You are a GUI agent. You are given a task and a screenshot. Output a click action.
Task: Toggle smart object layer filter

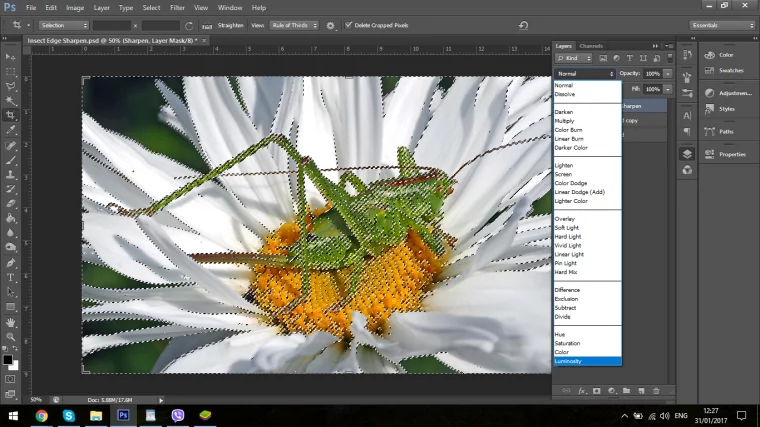(657, 58)
